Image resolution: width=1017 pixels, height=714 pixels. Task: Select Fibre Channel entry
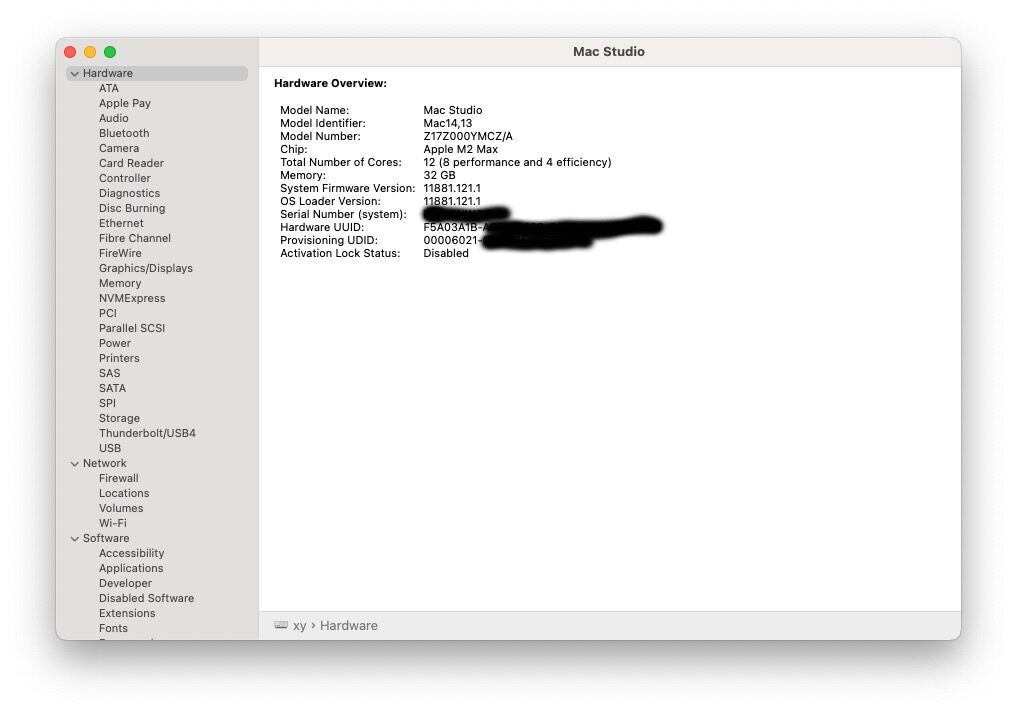point(135,238)
